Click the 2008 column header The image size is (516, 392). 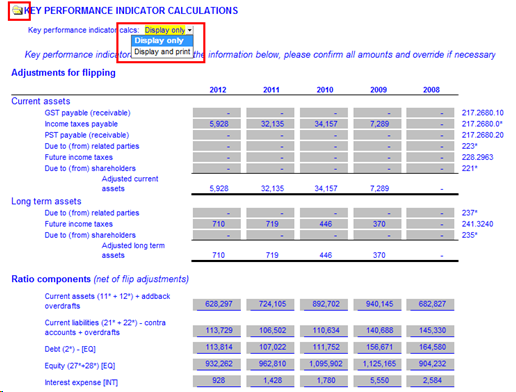[x=431, y=90]
